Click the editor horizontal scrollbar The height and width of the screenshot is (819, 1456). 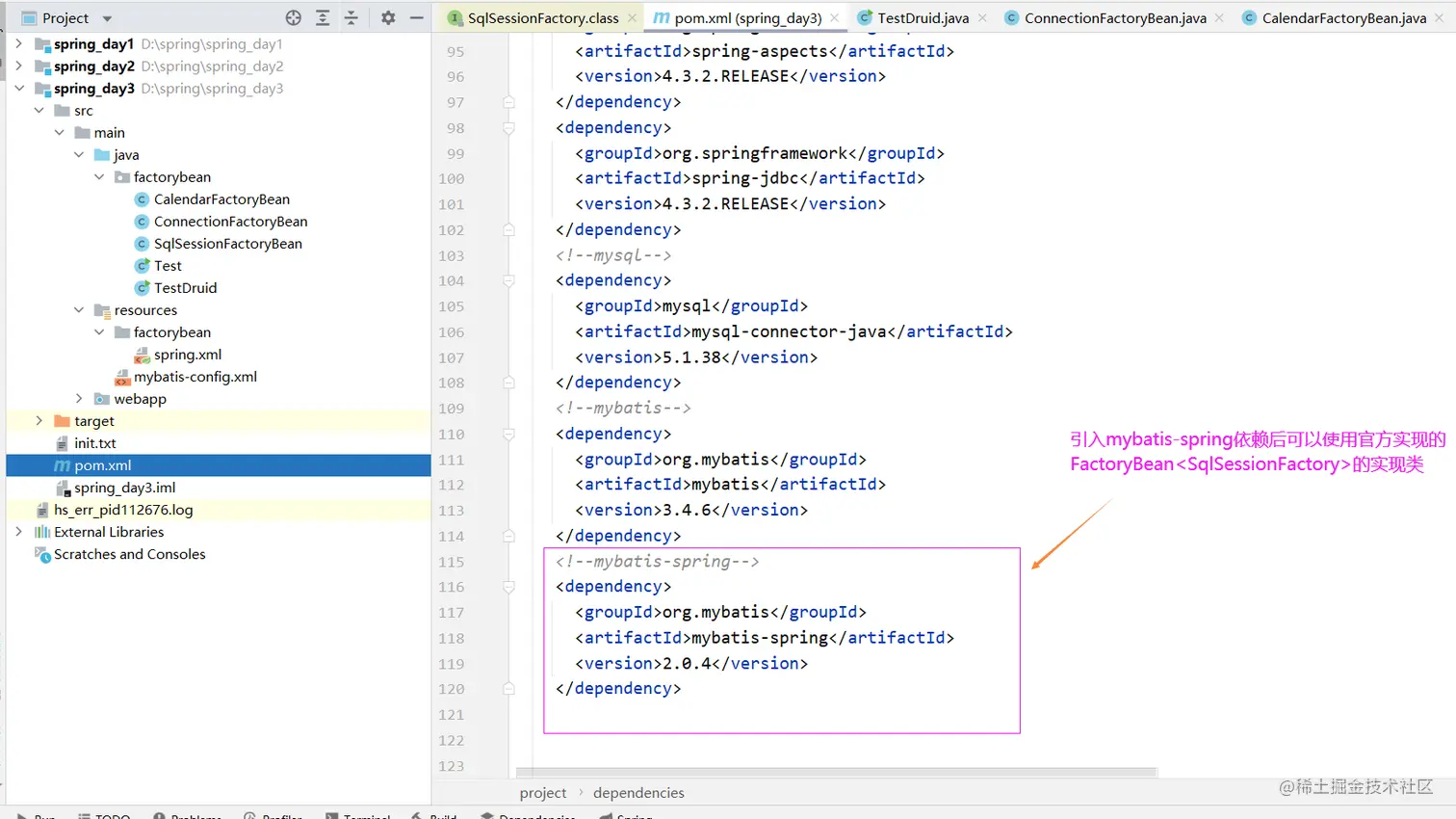[x=836, y=772]
